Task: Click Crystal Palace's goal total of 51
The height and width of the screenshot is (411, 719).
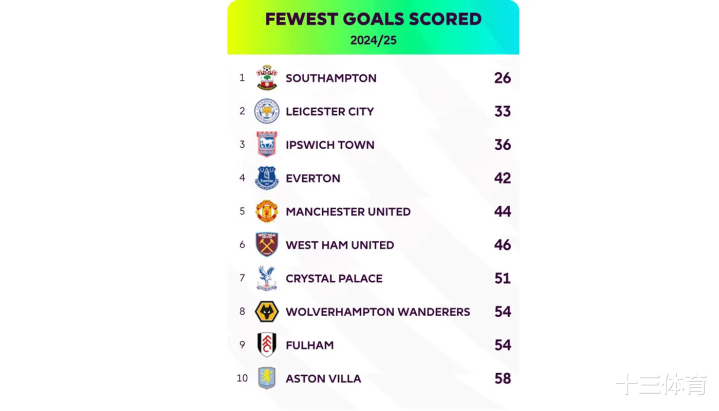Action: 503,278
